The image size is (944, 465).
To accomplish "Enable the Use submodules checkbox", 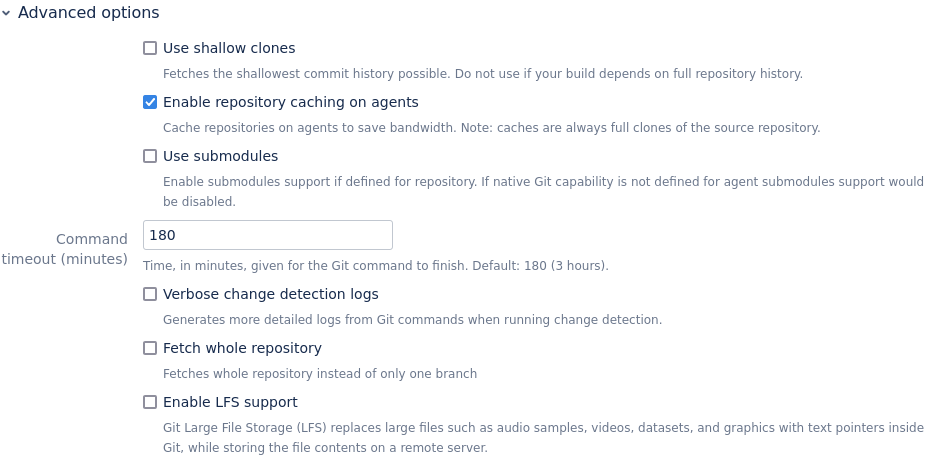I will coord(150,156).
